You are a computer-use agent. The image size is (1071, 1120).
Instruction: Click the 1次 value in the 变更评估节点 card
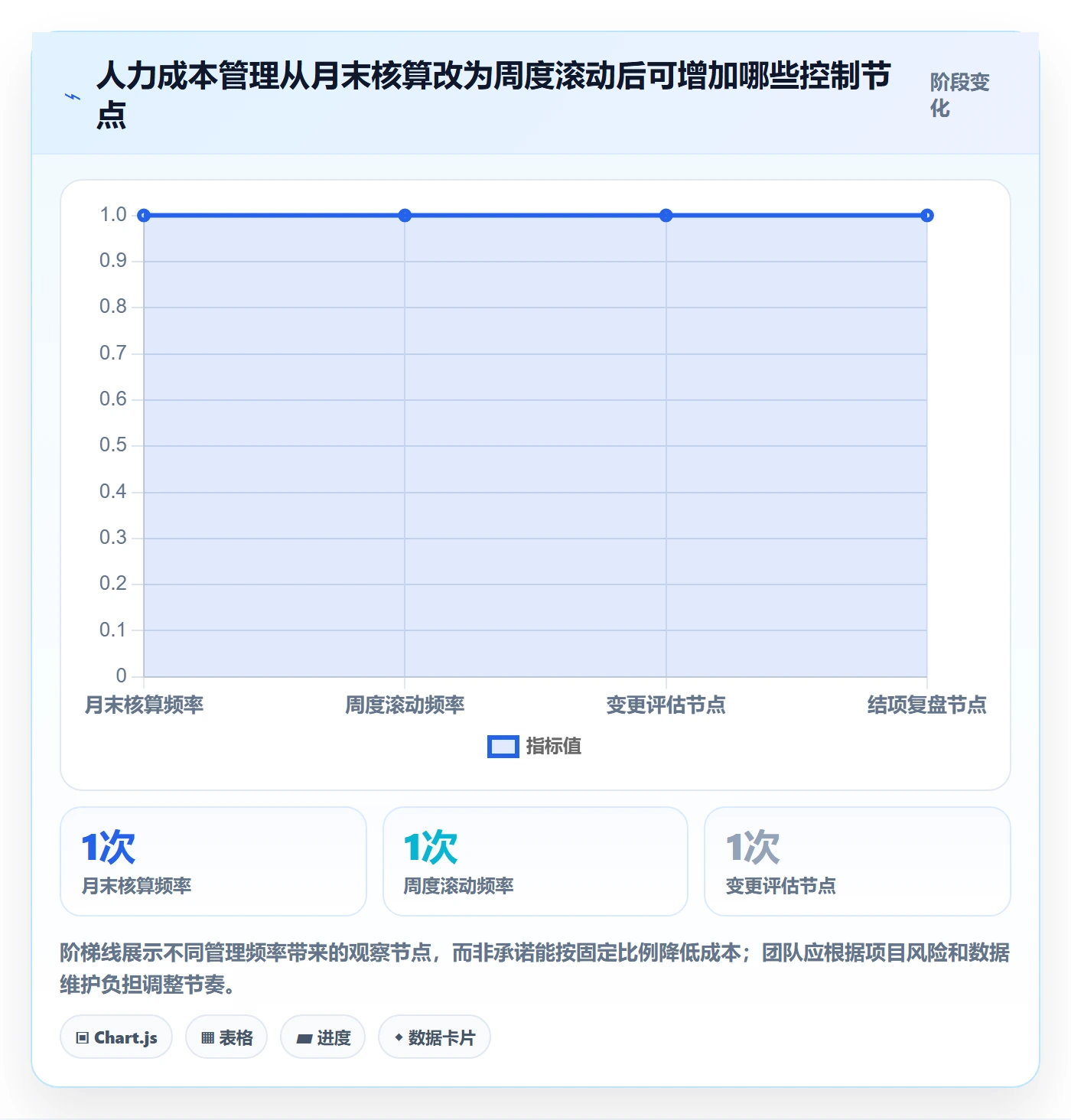(753, 848)
